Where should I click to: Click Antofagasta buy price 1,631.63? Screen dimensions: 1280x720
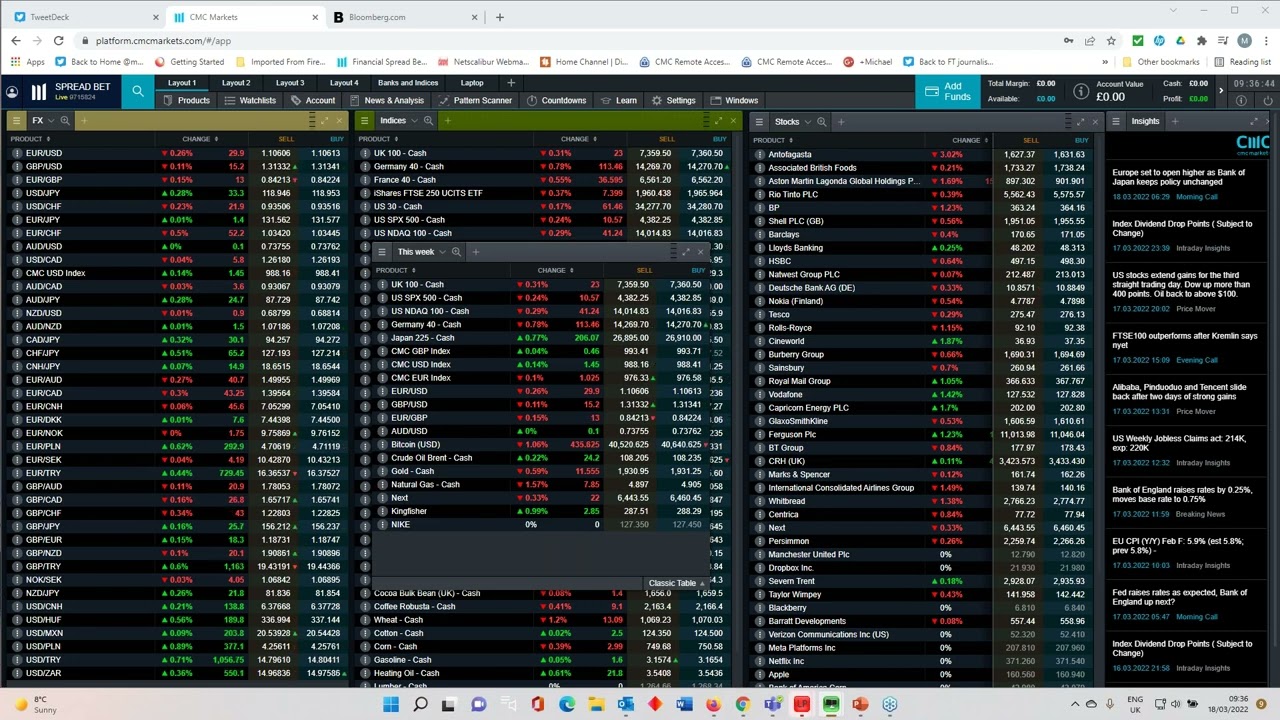point(1068,155)
